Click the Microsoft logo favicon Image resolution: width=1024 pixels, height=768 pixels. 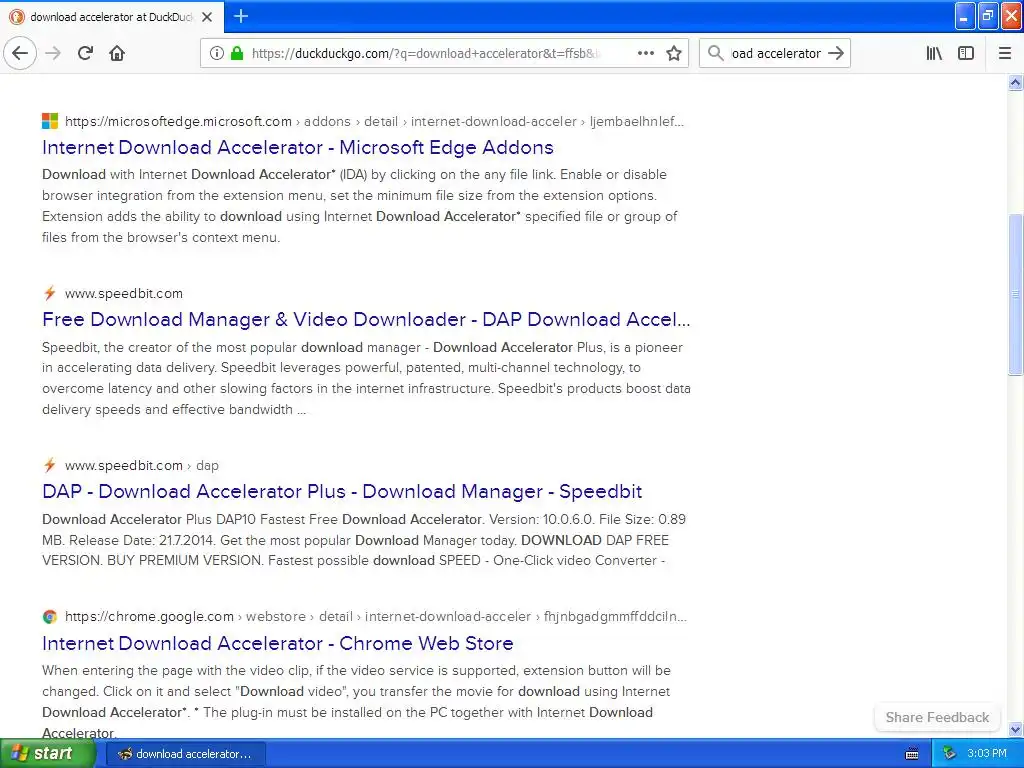50,121
